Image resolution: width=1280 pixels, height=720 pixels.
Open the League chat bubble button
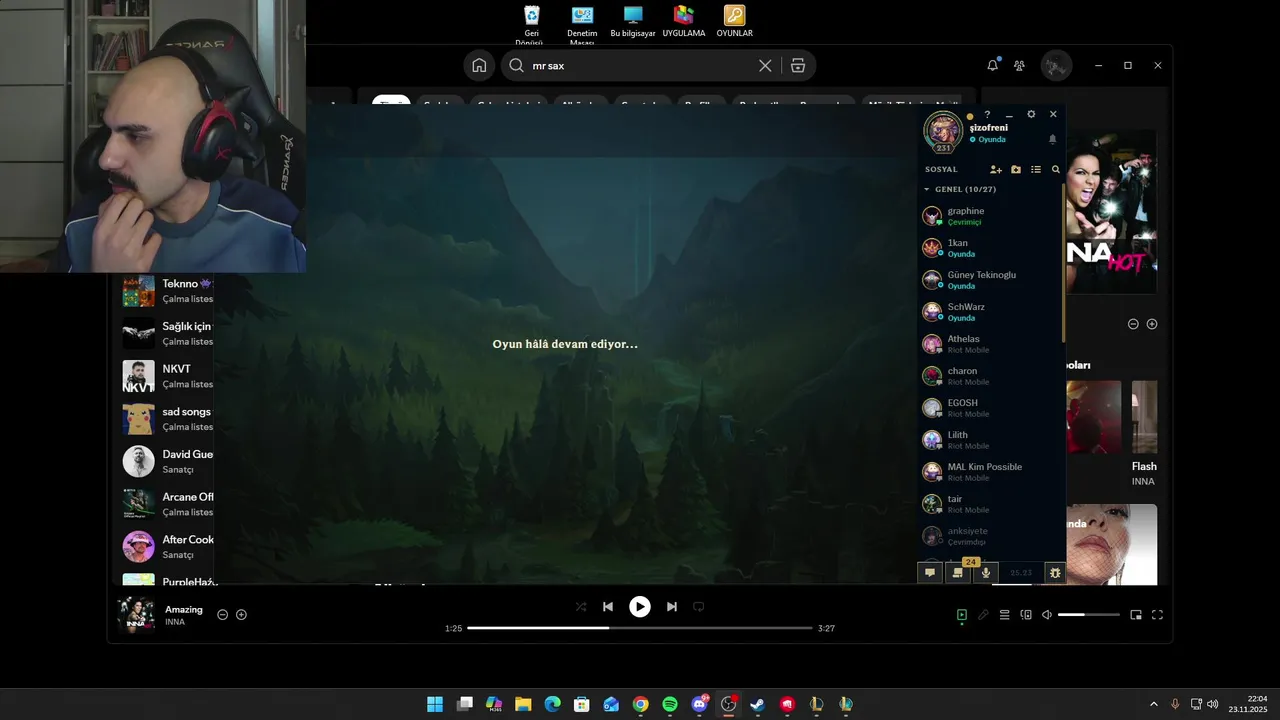pyautogui.click(x=930, y=573)
